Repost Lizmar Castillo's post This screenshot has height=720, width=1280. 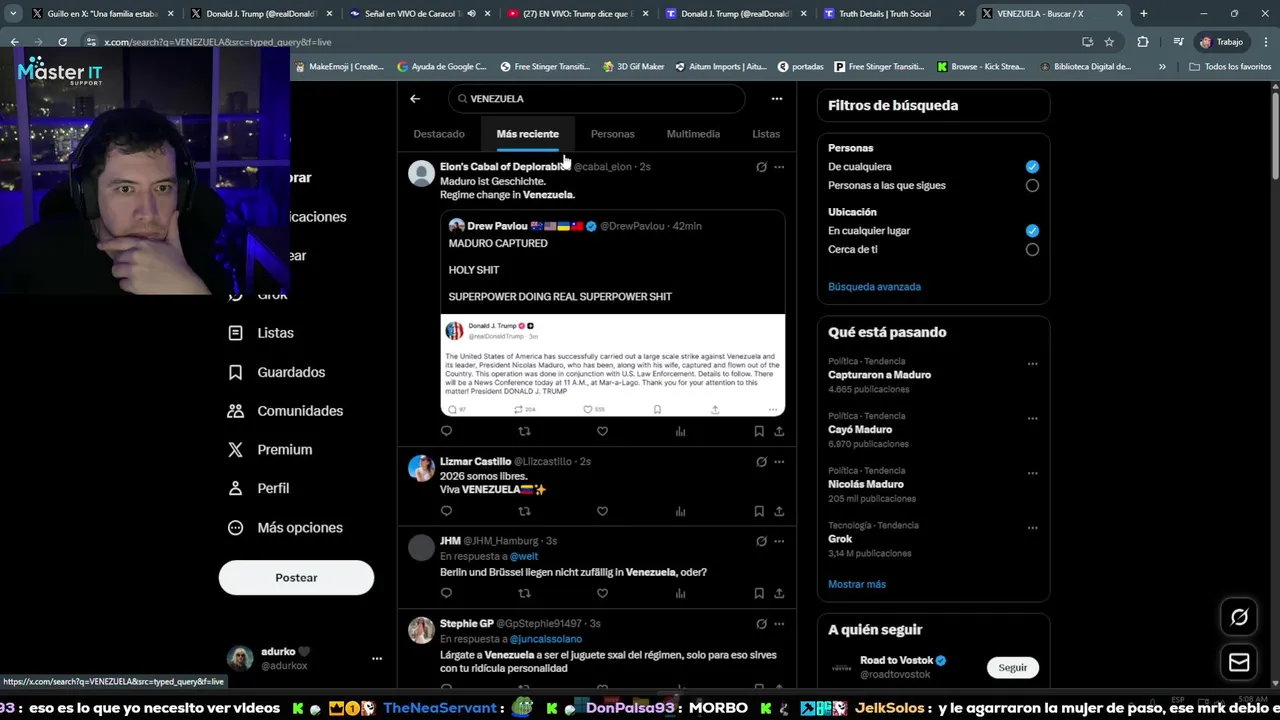[x=524, y=511]
